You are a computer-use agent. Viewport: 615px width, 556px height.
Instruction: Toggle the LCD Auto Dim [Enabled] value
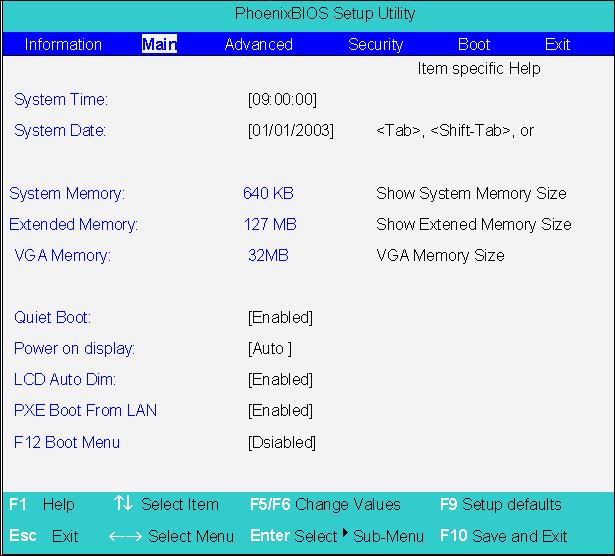[280, 379]
